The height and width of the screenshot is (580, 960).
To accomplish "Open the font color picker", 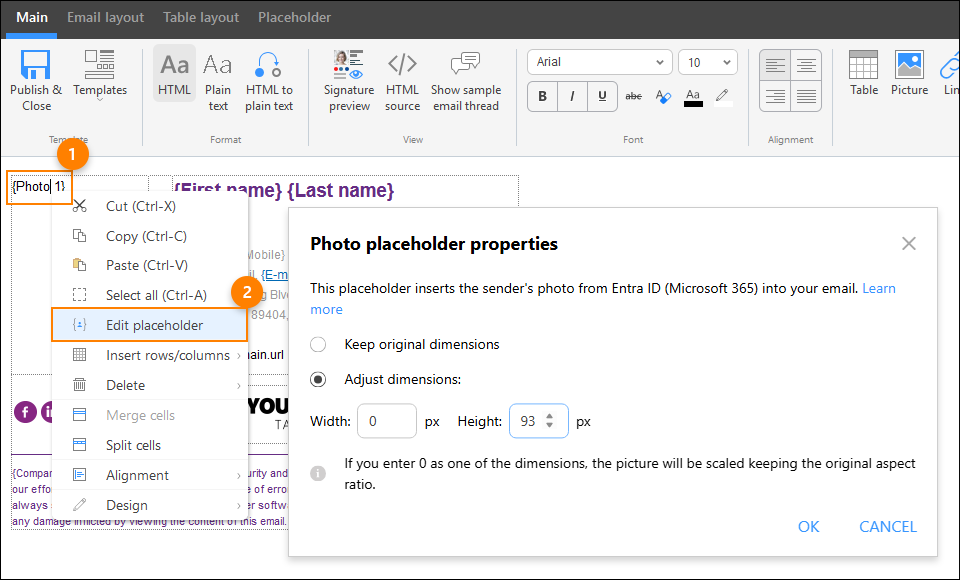I will tap(692, 97).
